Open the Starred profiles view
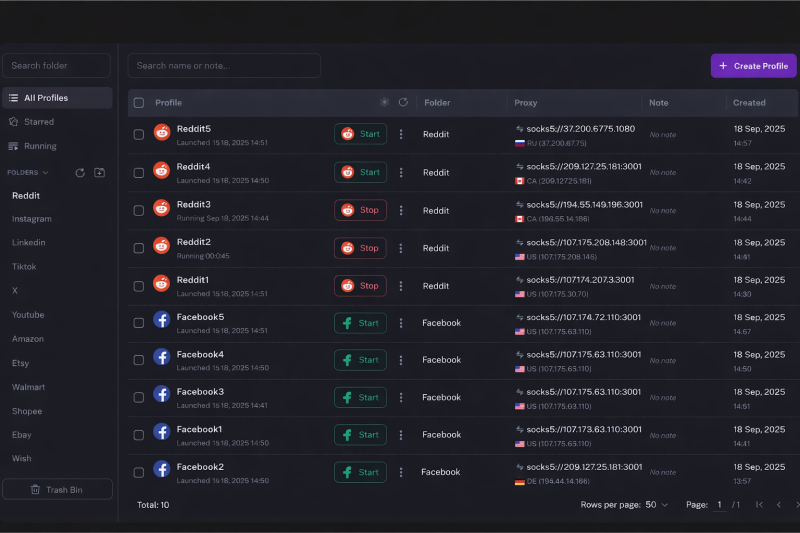 coord(39,122)
